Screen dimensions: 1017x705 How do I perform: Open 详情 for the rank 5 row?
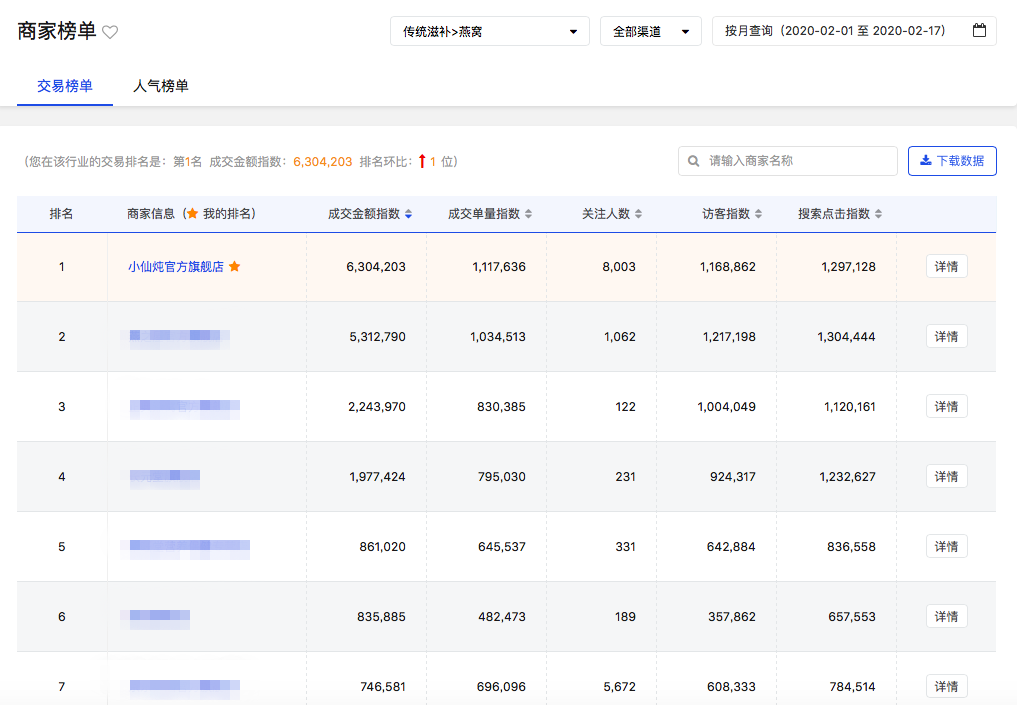(x=946, y=547)
